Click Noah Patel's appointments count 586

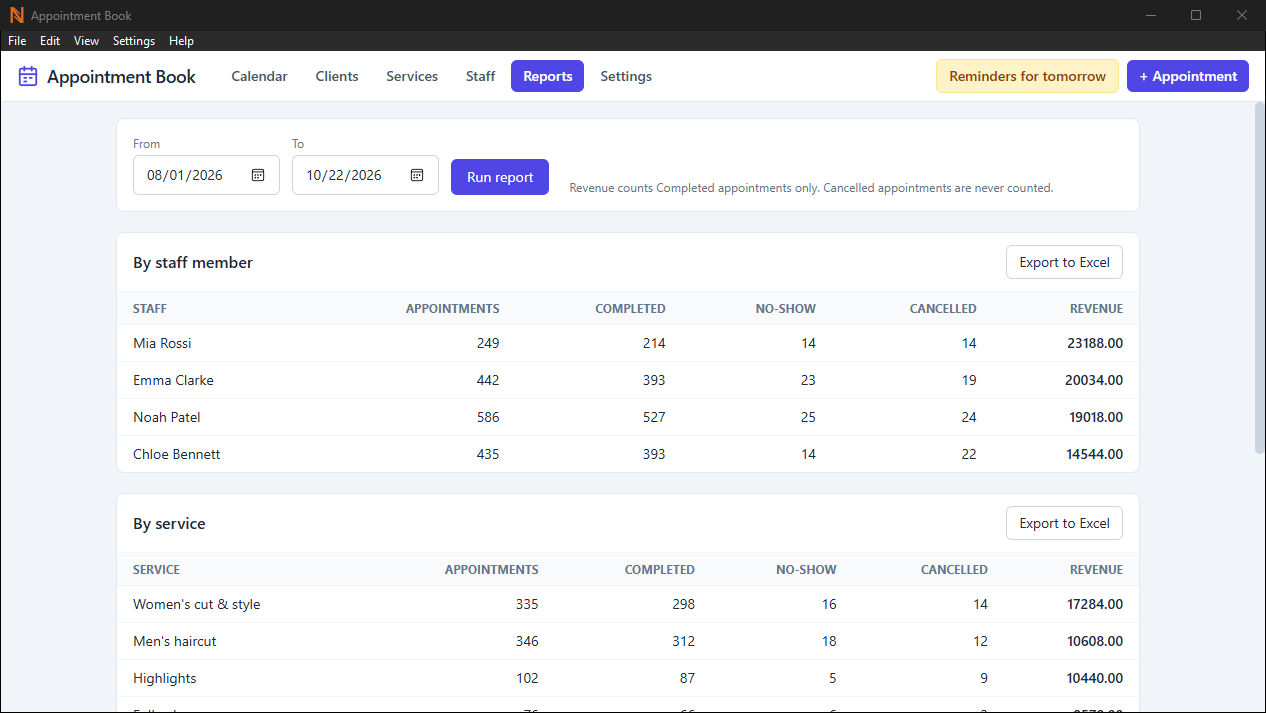[x=487, y=417]
